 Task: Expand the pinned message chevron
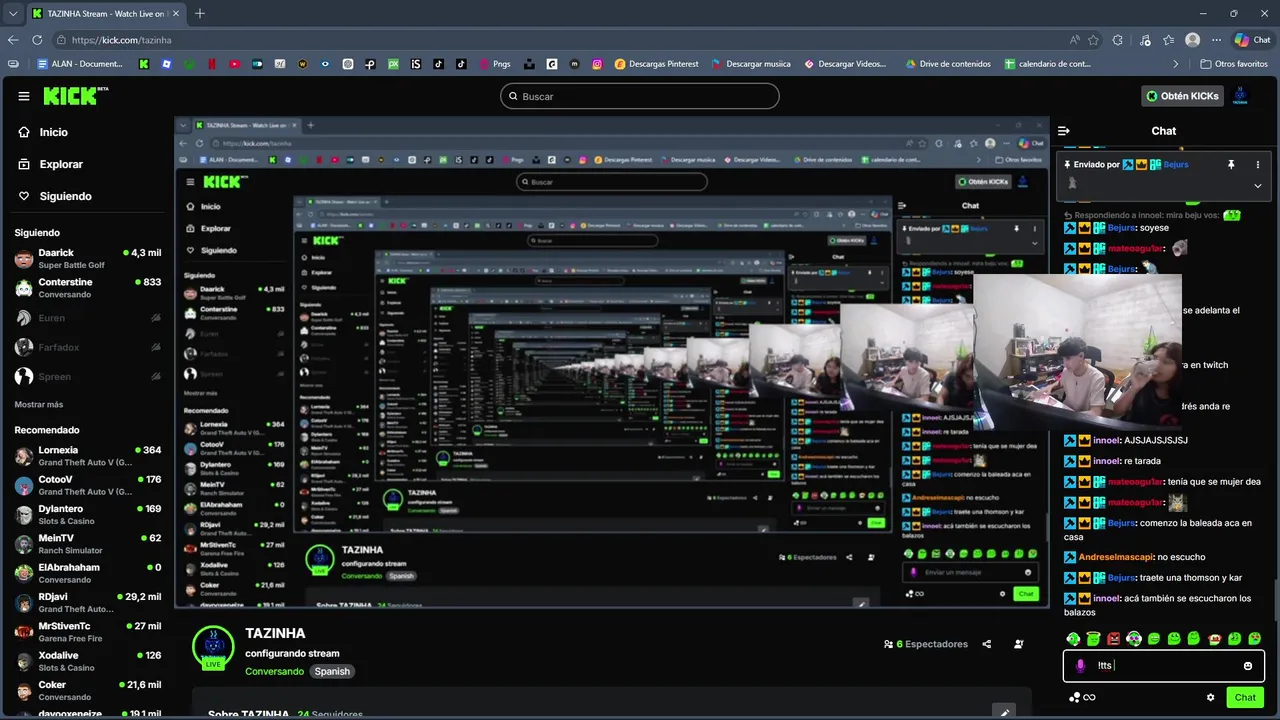point(1258,186)
